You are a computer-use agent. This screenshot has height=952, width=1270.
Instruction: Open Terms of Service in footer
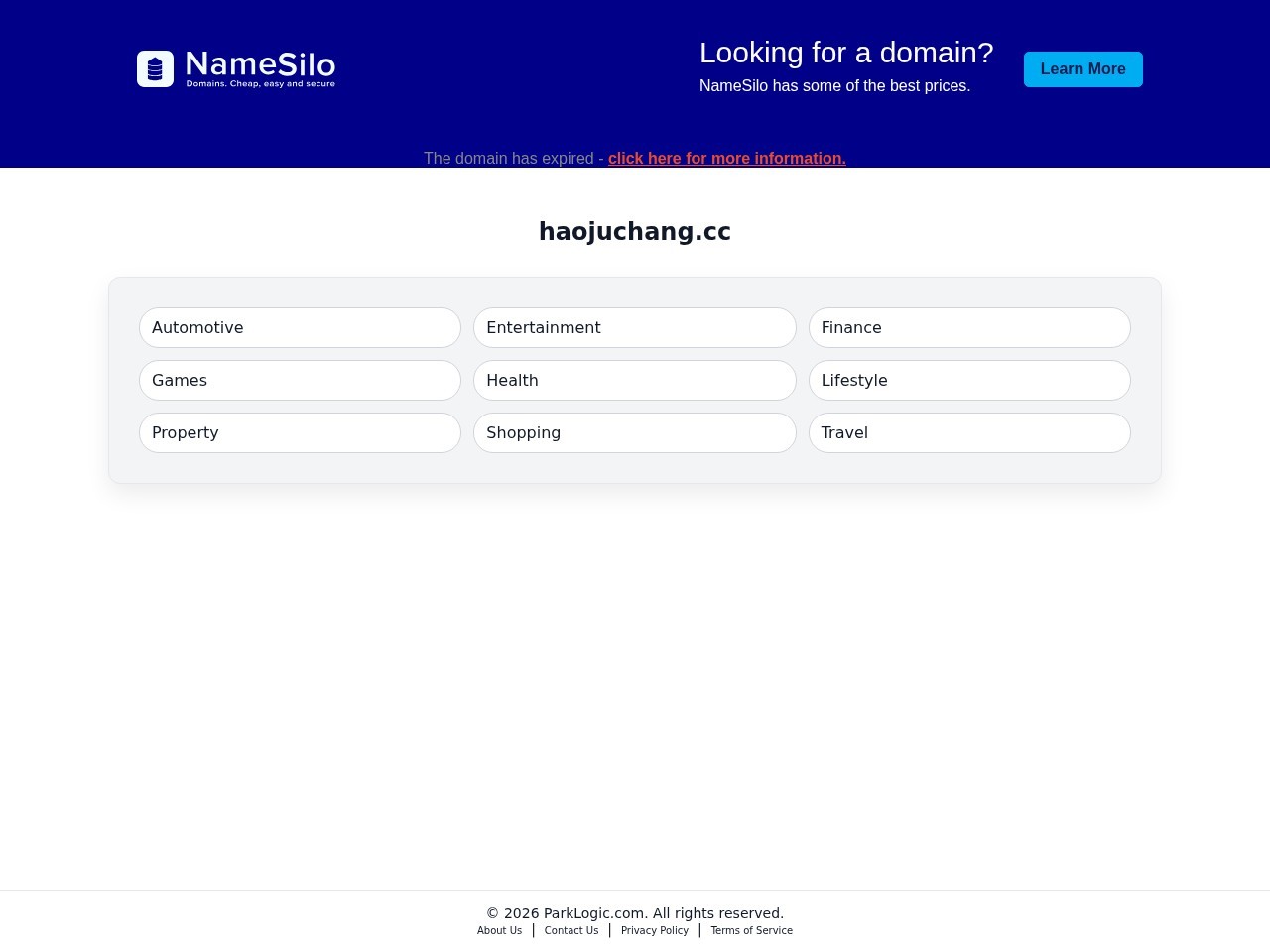(751, 931)
